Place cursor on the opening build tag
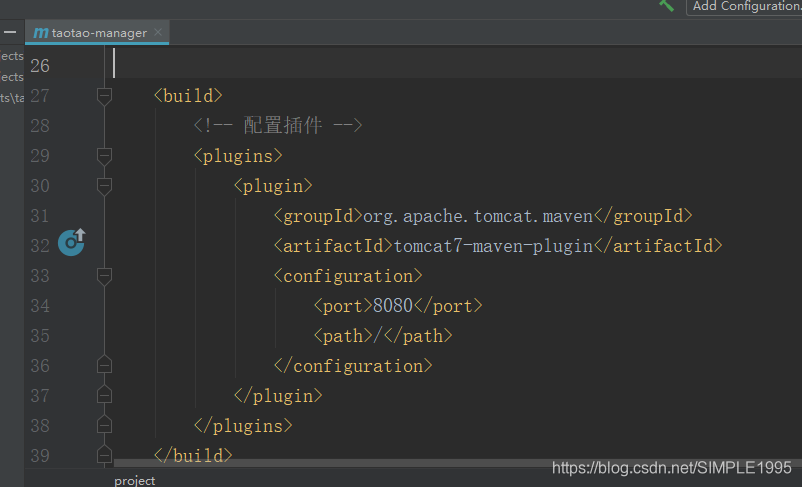This screenshot has height=487, width=802. tap(188, 96)
